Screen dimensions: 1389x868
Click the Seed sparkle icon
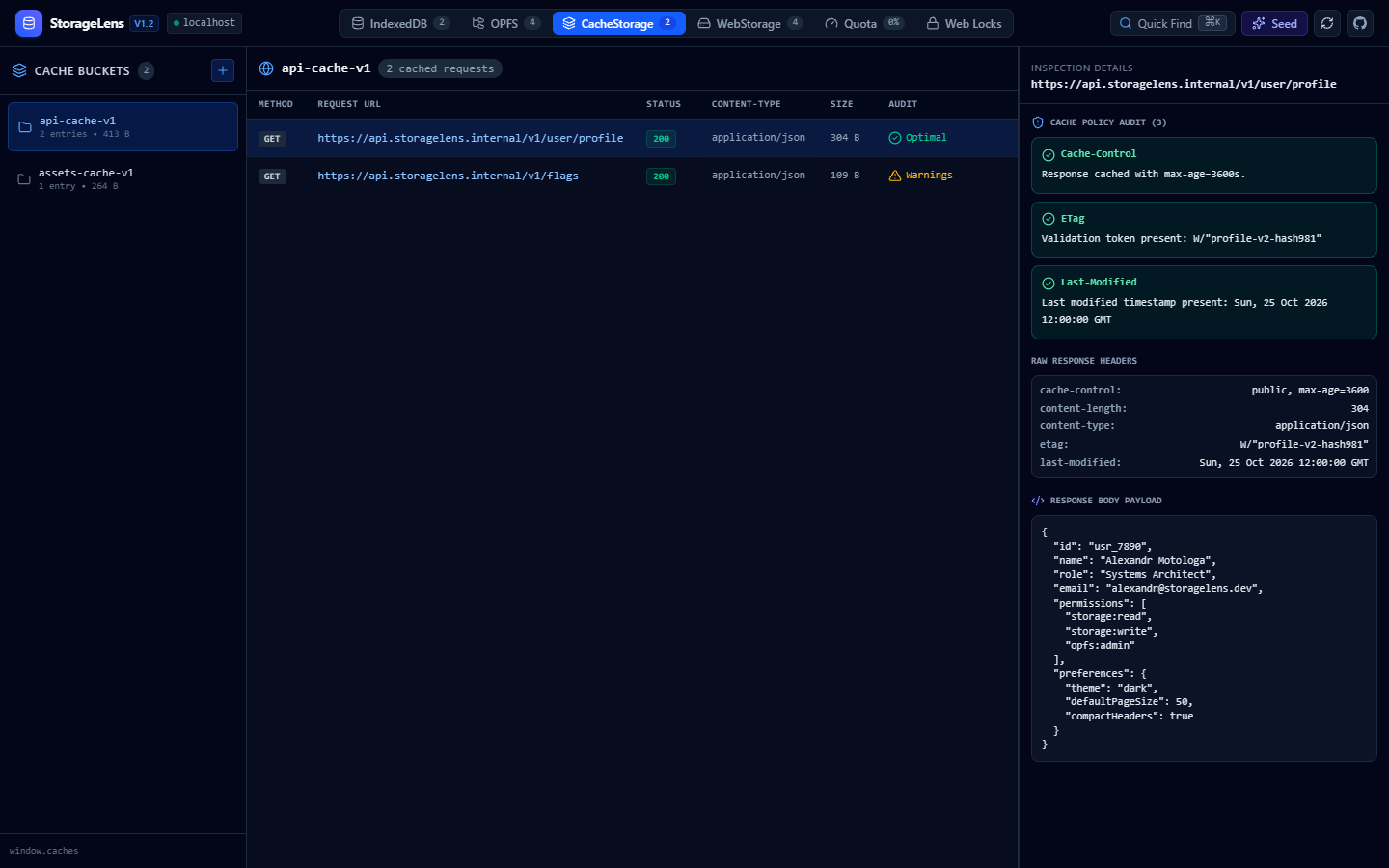(x=1259, y=23)
